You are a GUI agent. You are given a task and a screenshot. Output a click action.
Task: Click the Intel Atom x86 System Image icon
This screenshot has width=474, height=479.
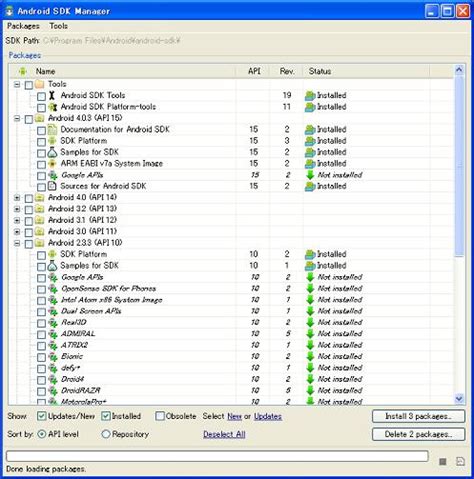point(53,300)
